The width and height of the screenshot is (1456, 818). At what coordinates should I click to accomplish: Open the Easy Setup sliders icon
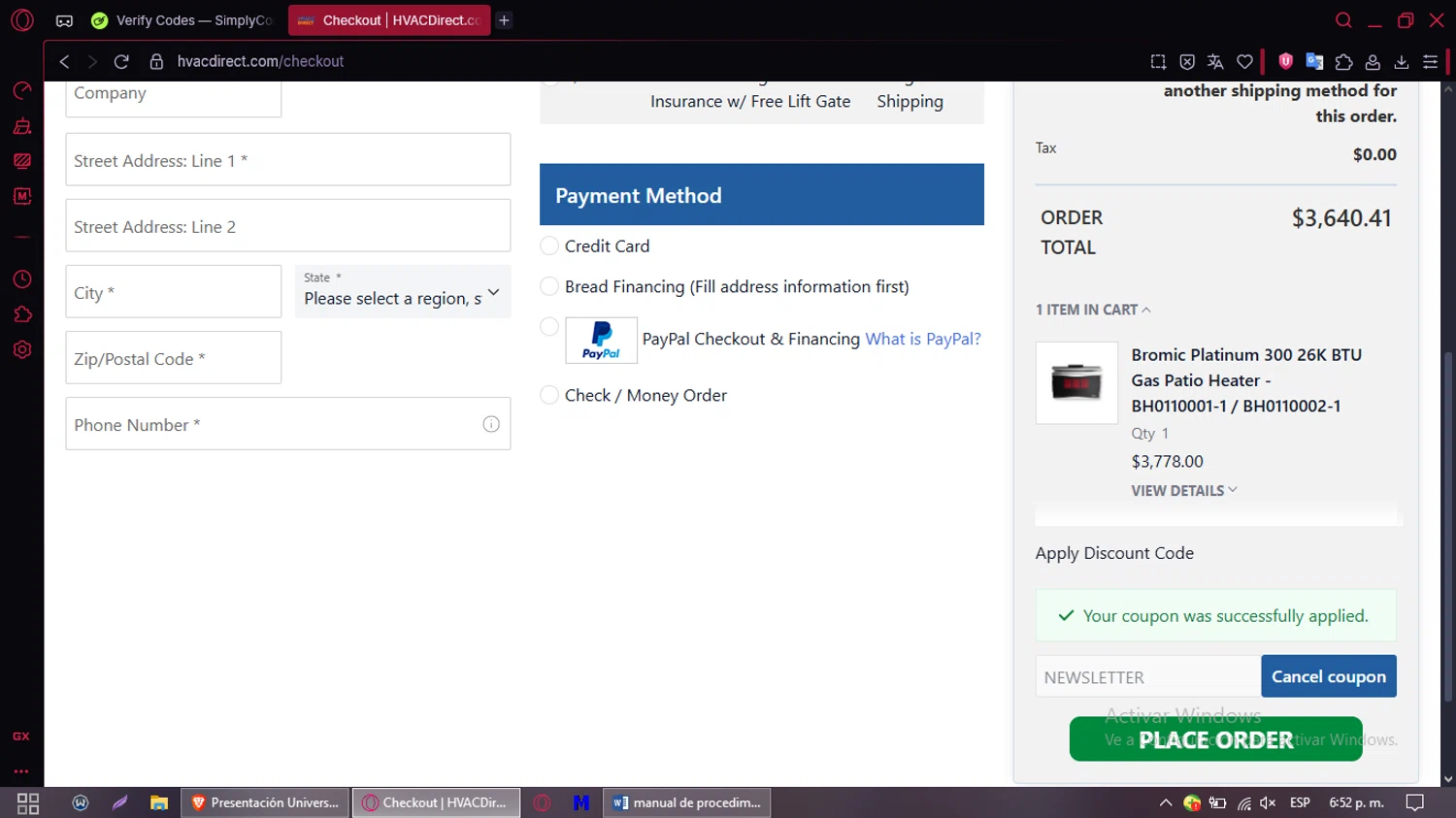click(1430, 61)
